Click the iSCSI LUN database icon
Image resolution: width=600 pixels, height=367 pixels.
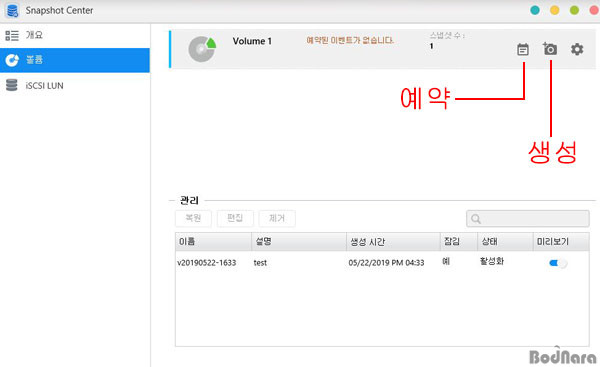[x=12, y=85]
